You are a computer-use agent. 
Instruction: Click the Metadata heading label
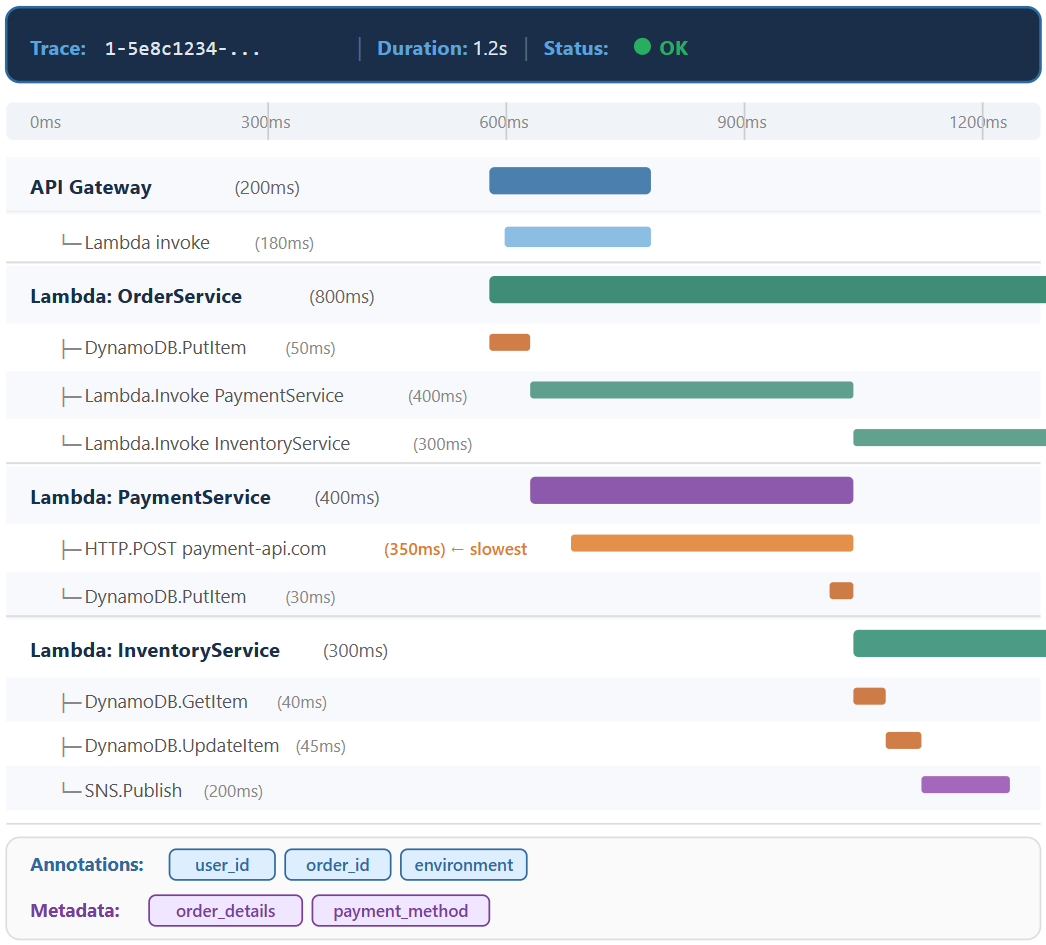point(75,911)
